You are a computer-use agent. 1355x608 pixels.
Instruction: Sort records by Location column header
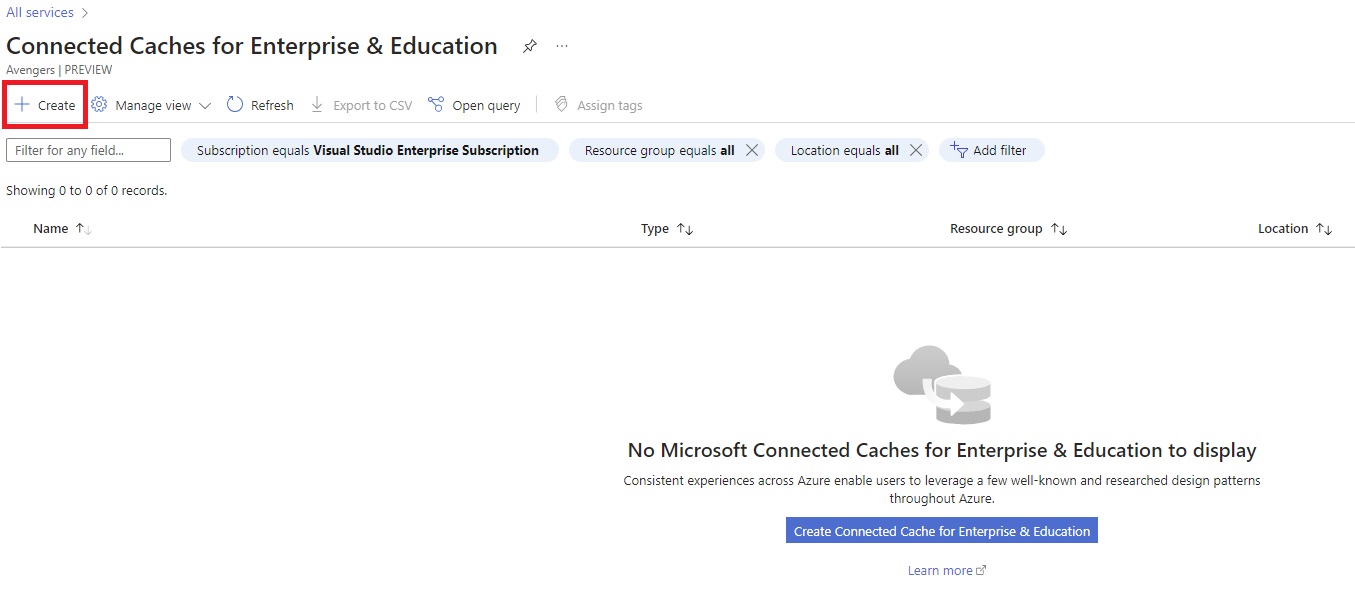(x=1294, y=228)
